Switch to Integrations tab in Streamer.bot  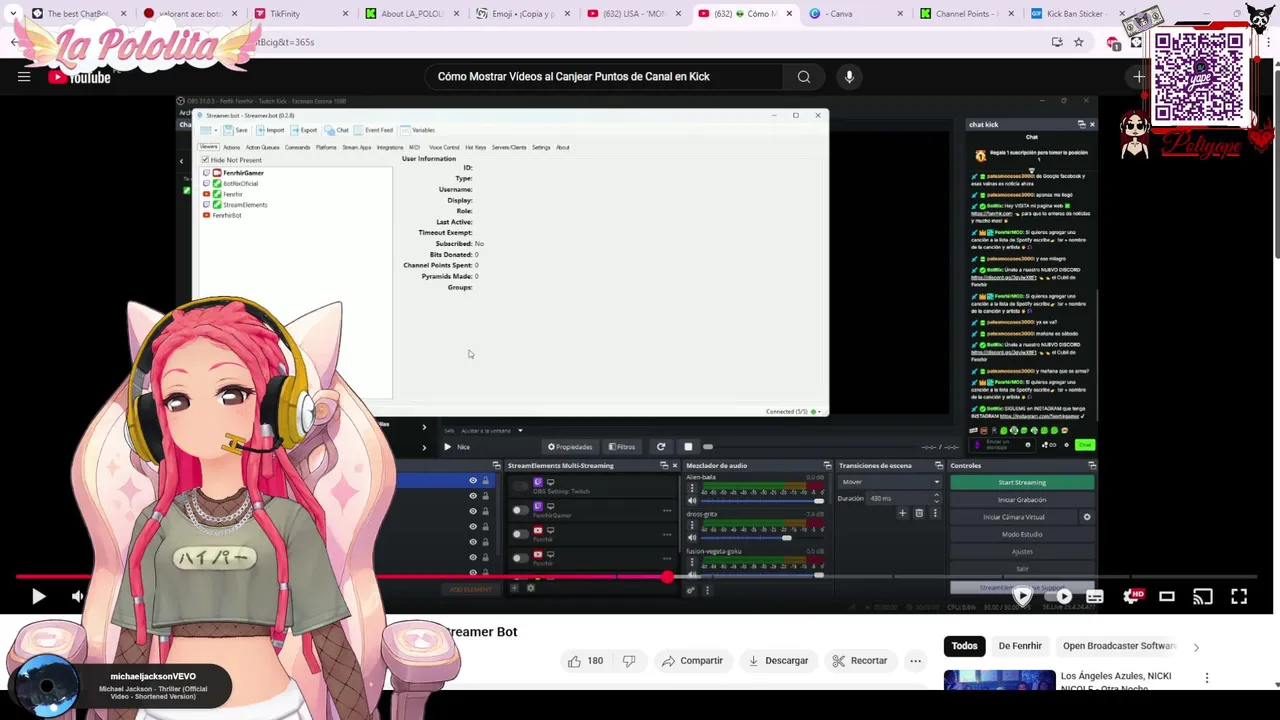click(x=390, y=147)
